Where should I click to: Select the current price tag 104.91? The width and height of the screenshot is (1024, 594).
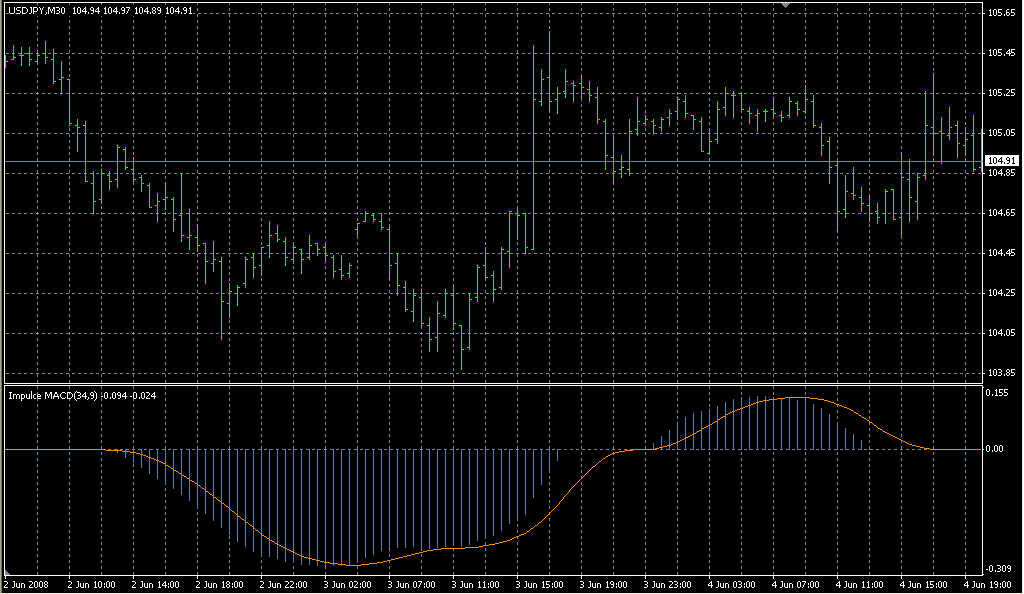click(999, 159)
